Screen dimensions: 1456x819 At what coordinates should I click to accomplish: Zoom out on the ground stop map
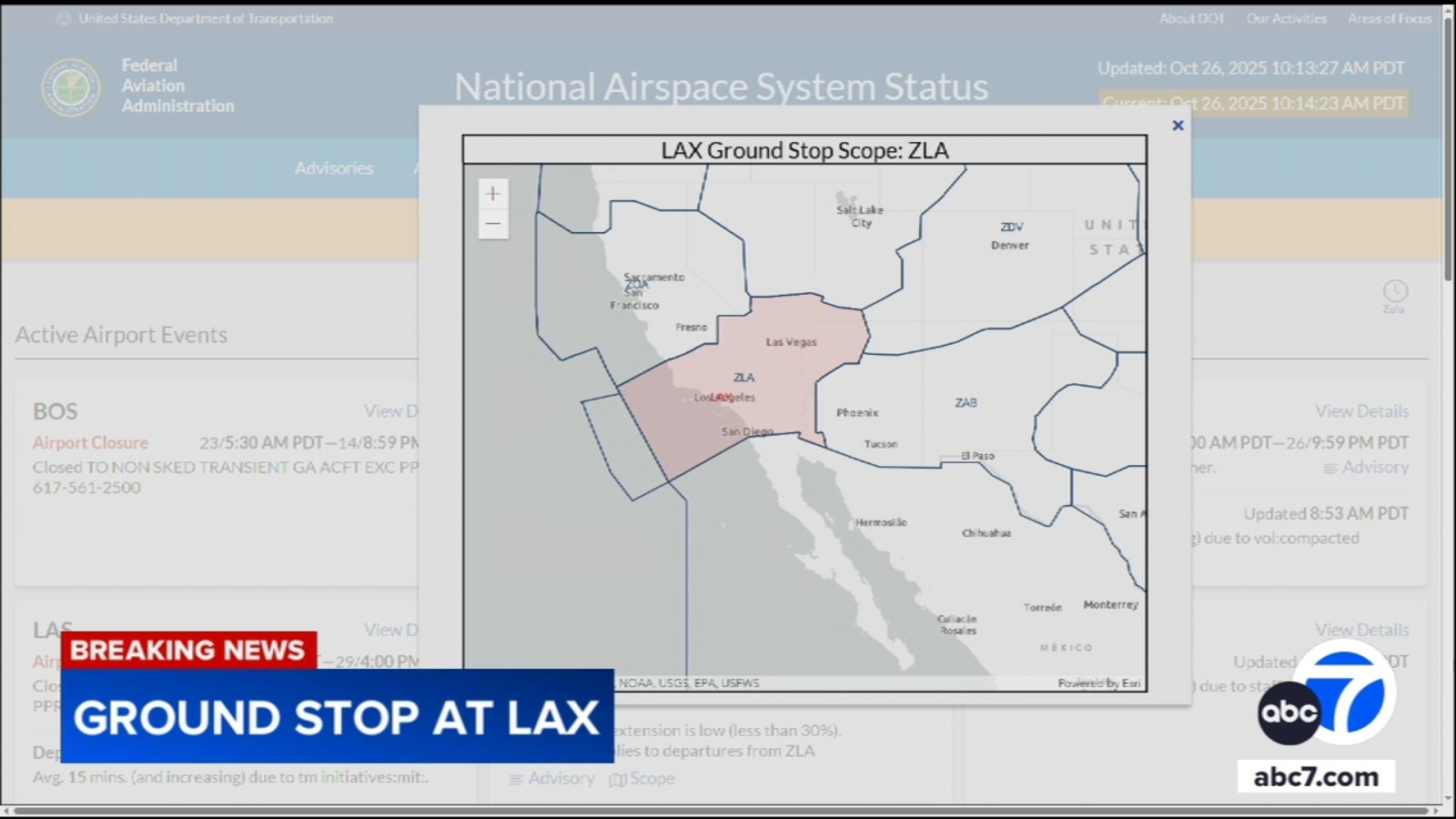492,224
